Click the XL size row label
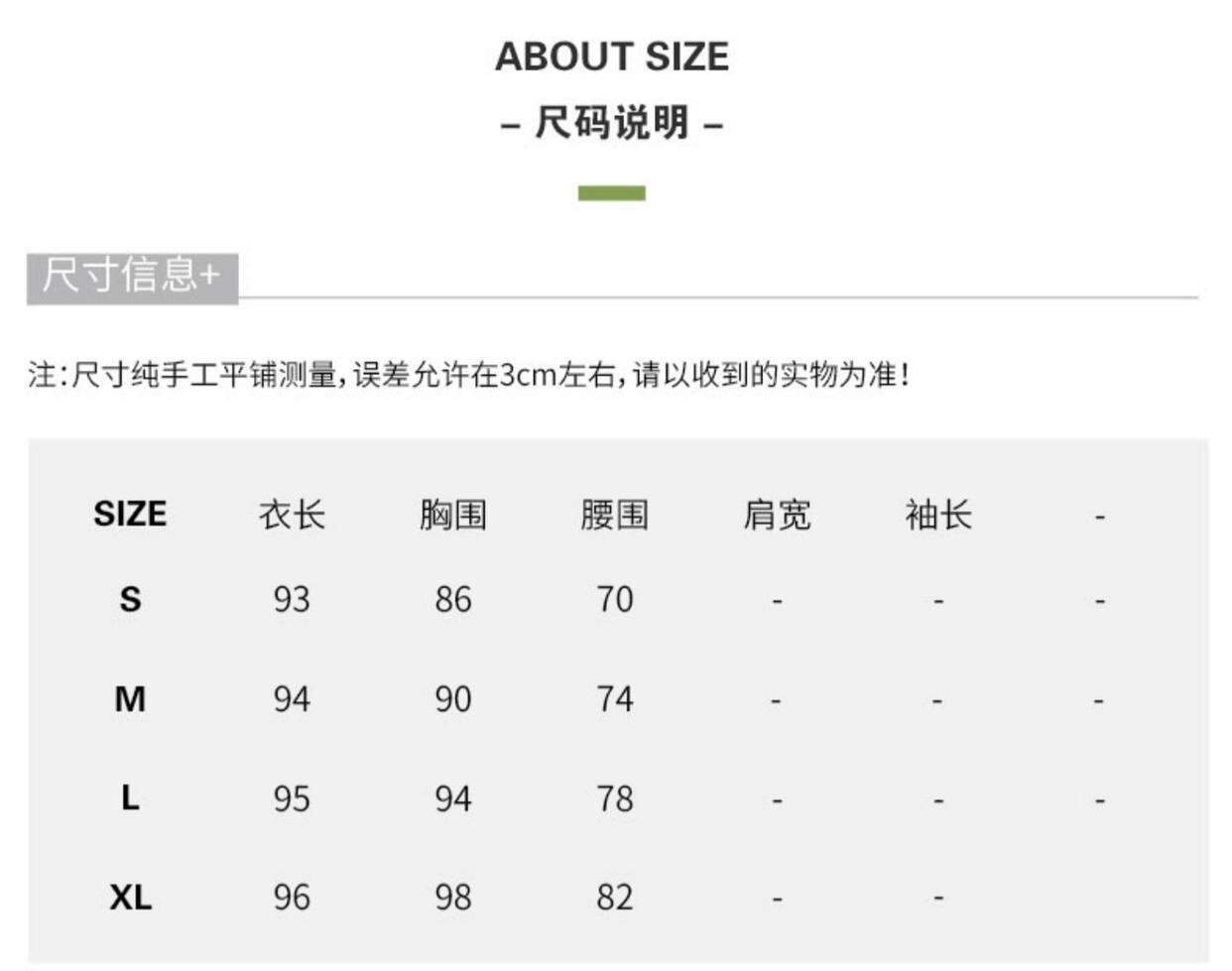Image resolution: width=1232 pixels, height=971 pixels. [x=130, y=897]
